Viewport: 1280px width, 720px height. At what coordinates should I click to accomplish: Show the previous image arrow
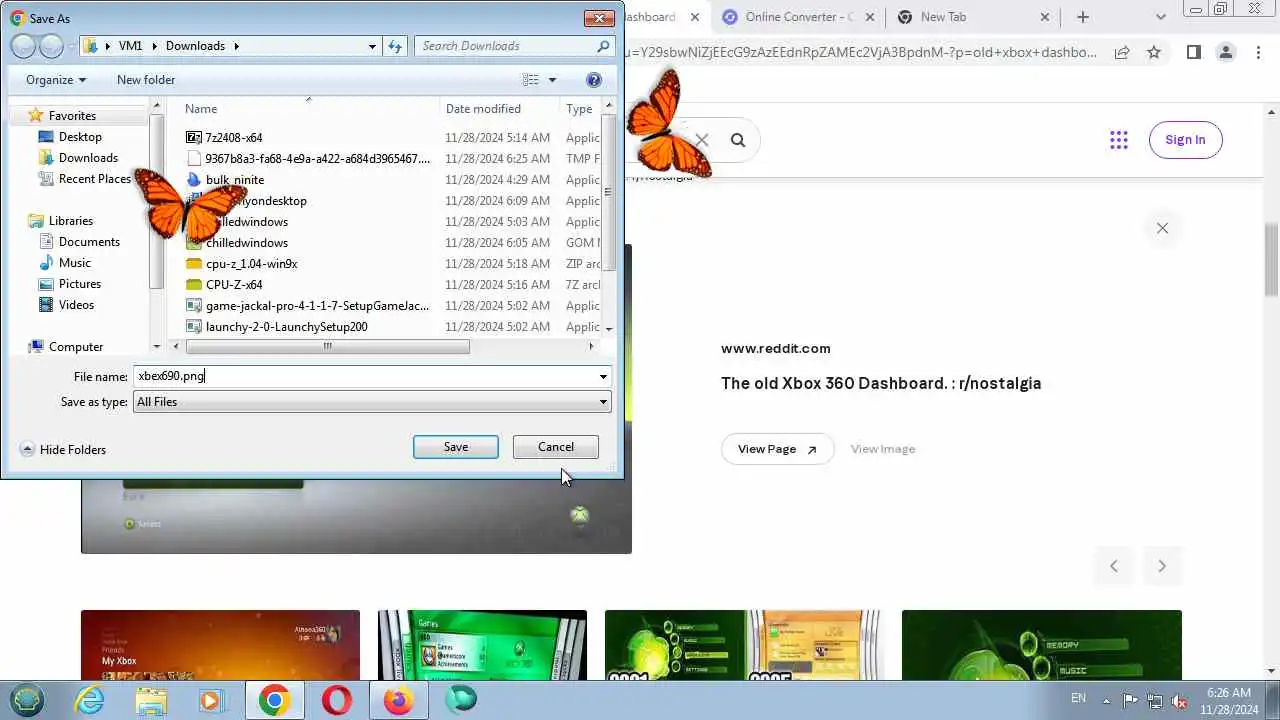tap(1114, 566)
